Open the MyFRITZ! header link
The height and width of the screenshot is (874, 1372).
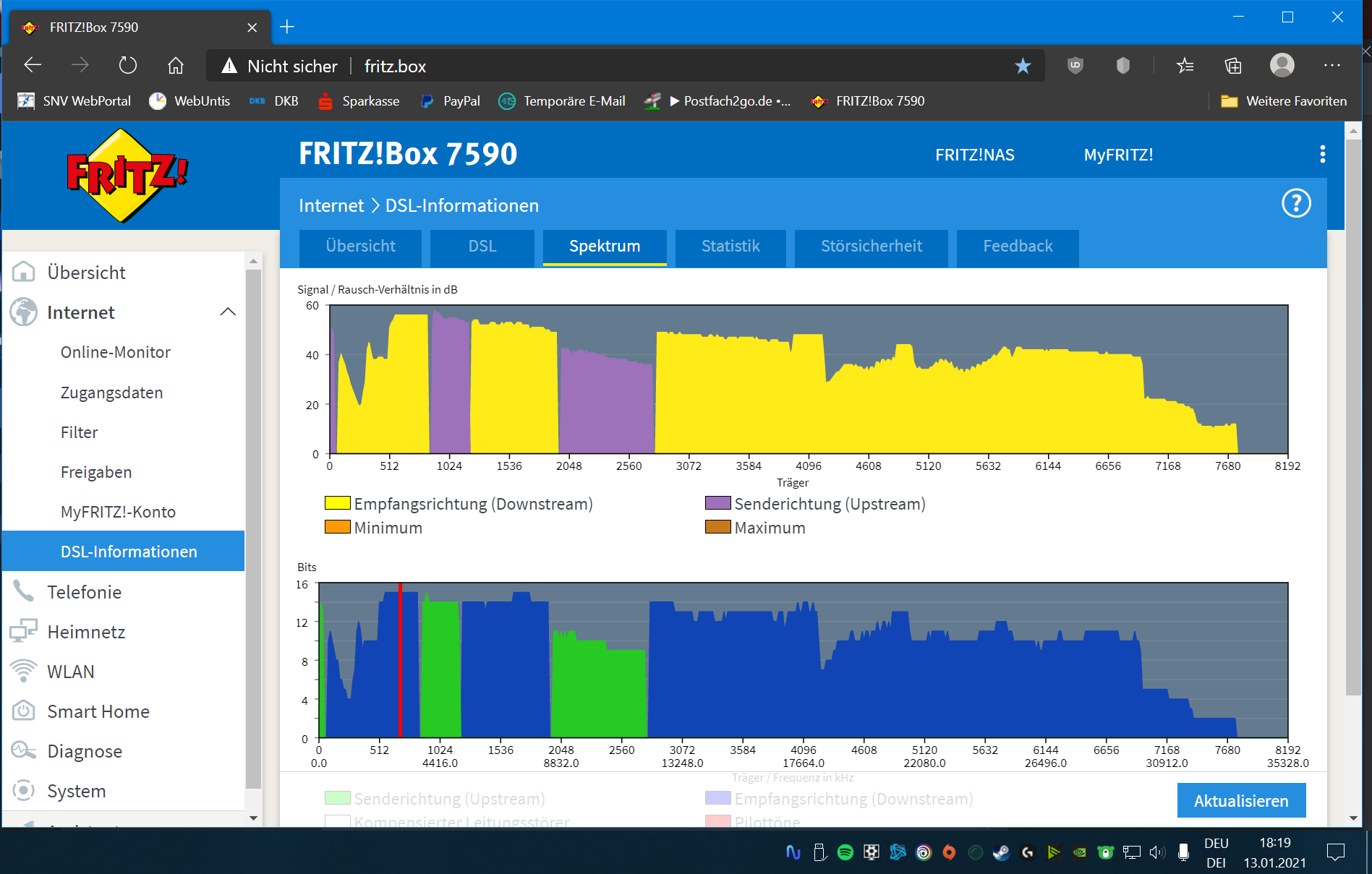pos(1118,155)
